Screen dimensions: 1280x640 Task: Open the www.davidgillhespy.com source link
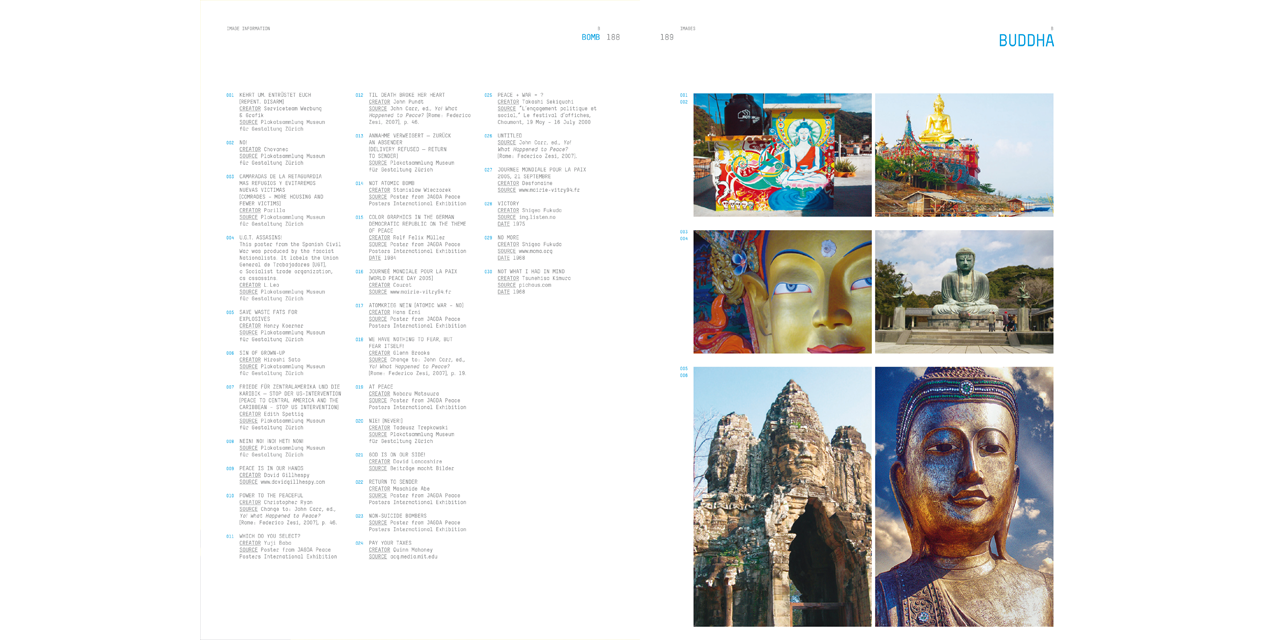point(291,482)
